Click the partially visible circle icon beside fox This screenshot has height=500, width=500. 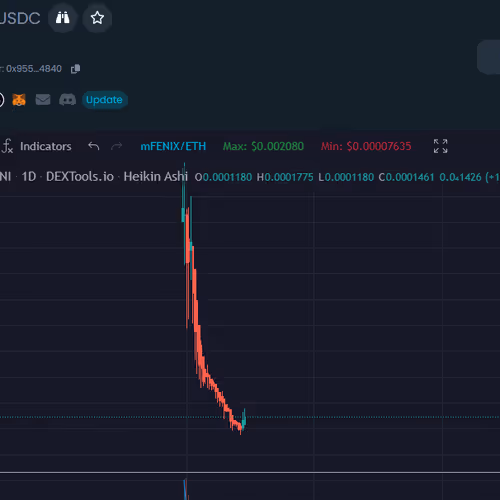pos(2,100)
